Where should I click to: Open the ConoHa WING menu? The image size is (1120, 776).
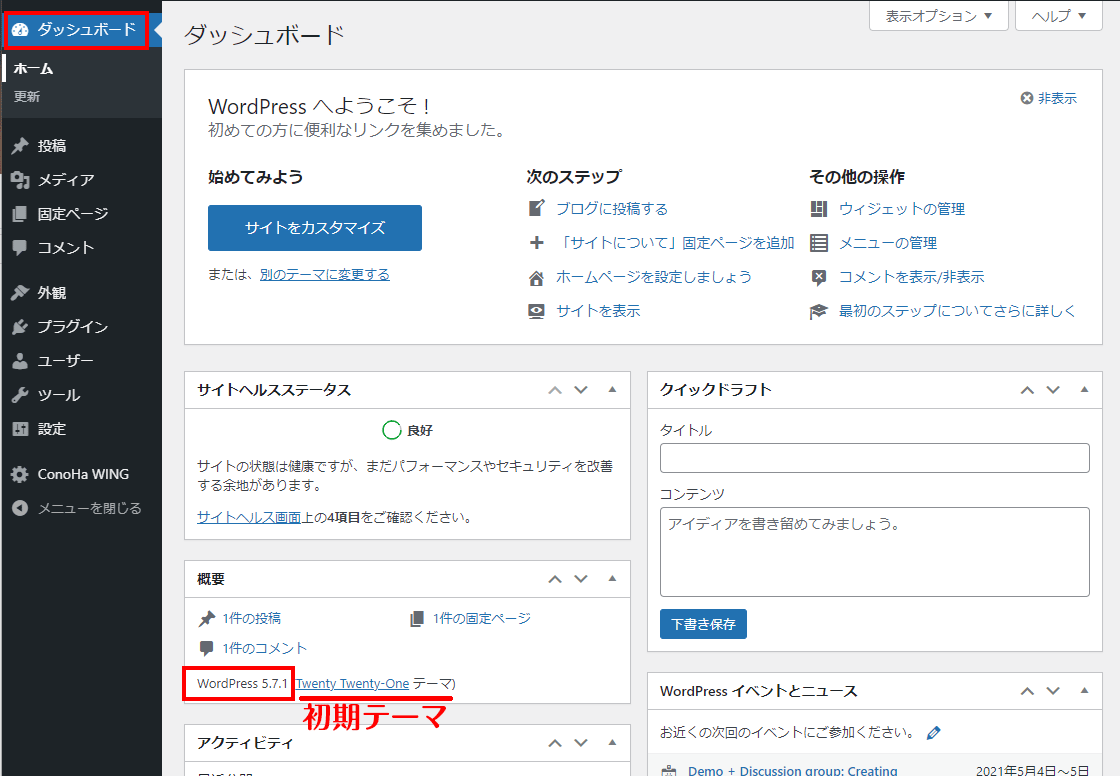(x=81, y=474)
